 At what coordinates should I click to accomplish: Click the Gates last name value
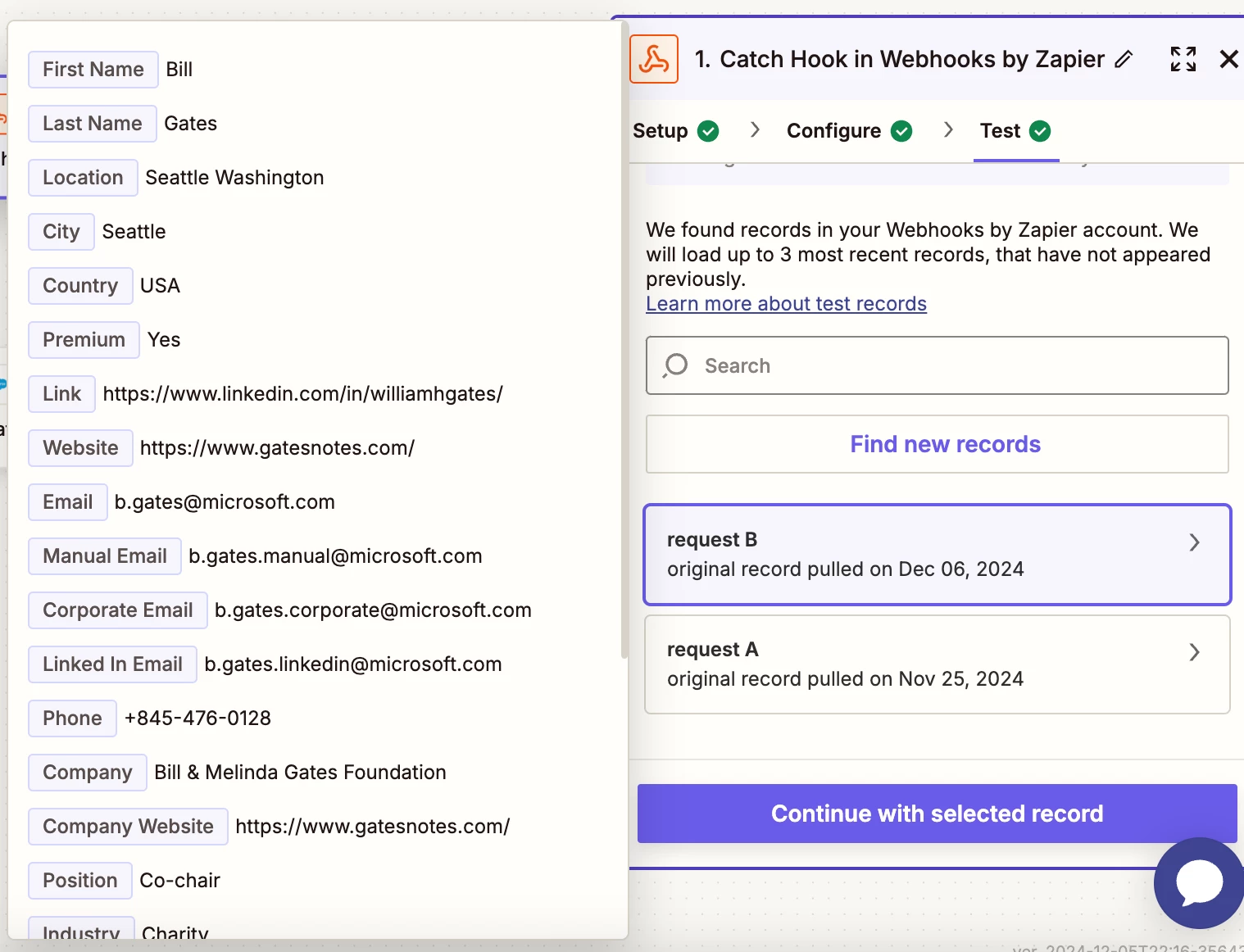coord(191,124)
